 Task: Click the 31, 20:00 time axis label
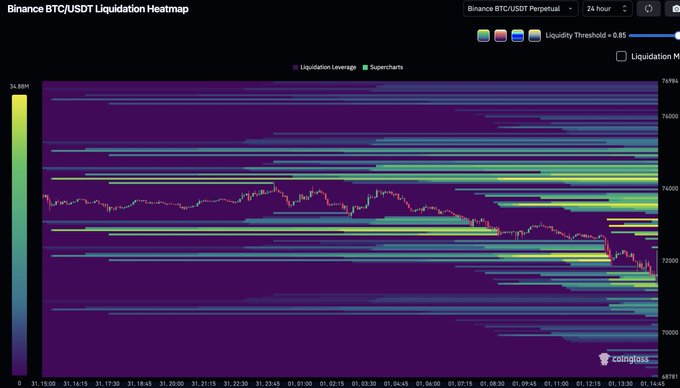click(x=172, y=384)
